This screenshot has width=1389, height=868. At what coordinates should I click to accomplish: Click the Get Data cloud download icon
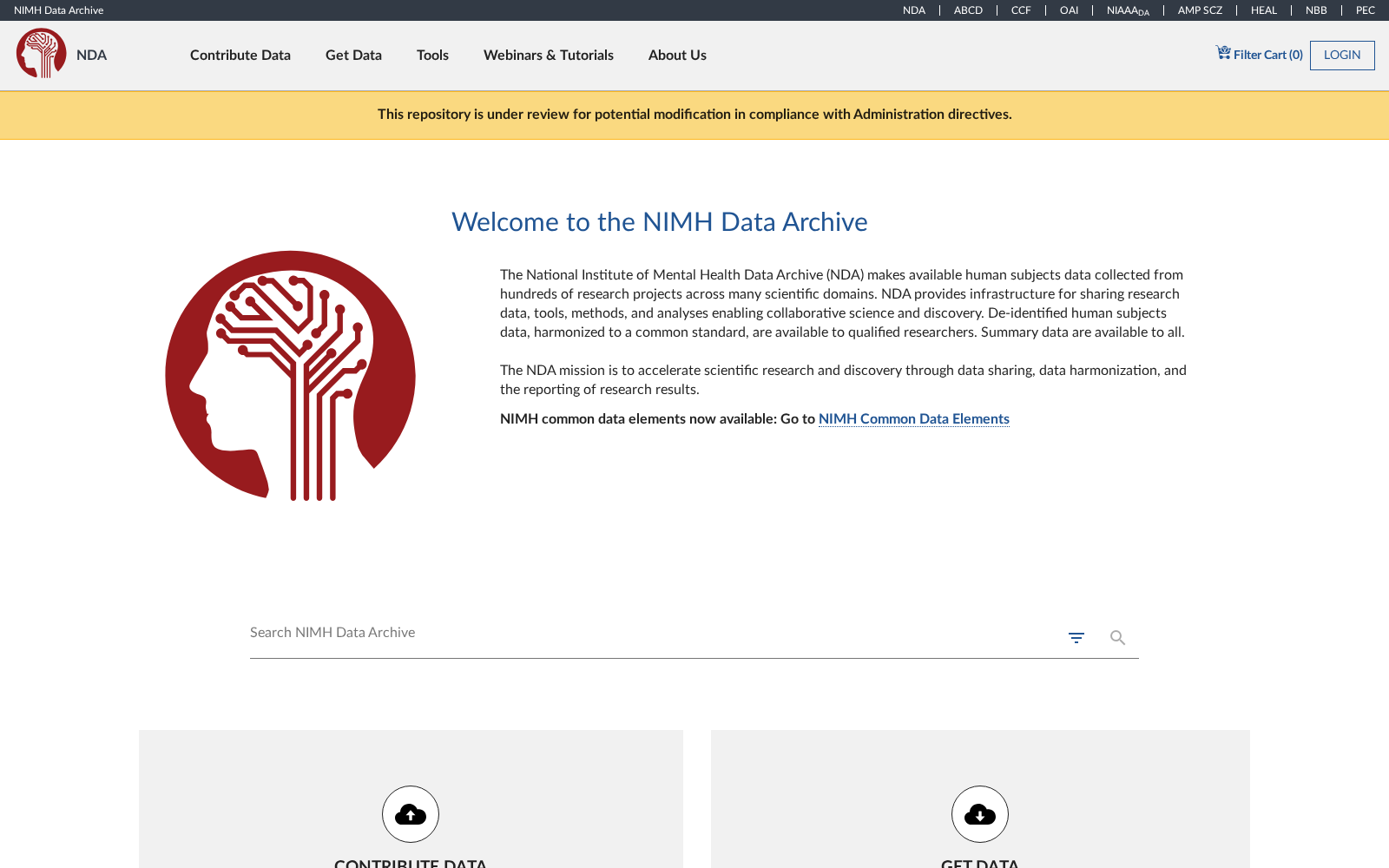pyautogui.click(x=980, y=814)
